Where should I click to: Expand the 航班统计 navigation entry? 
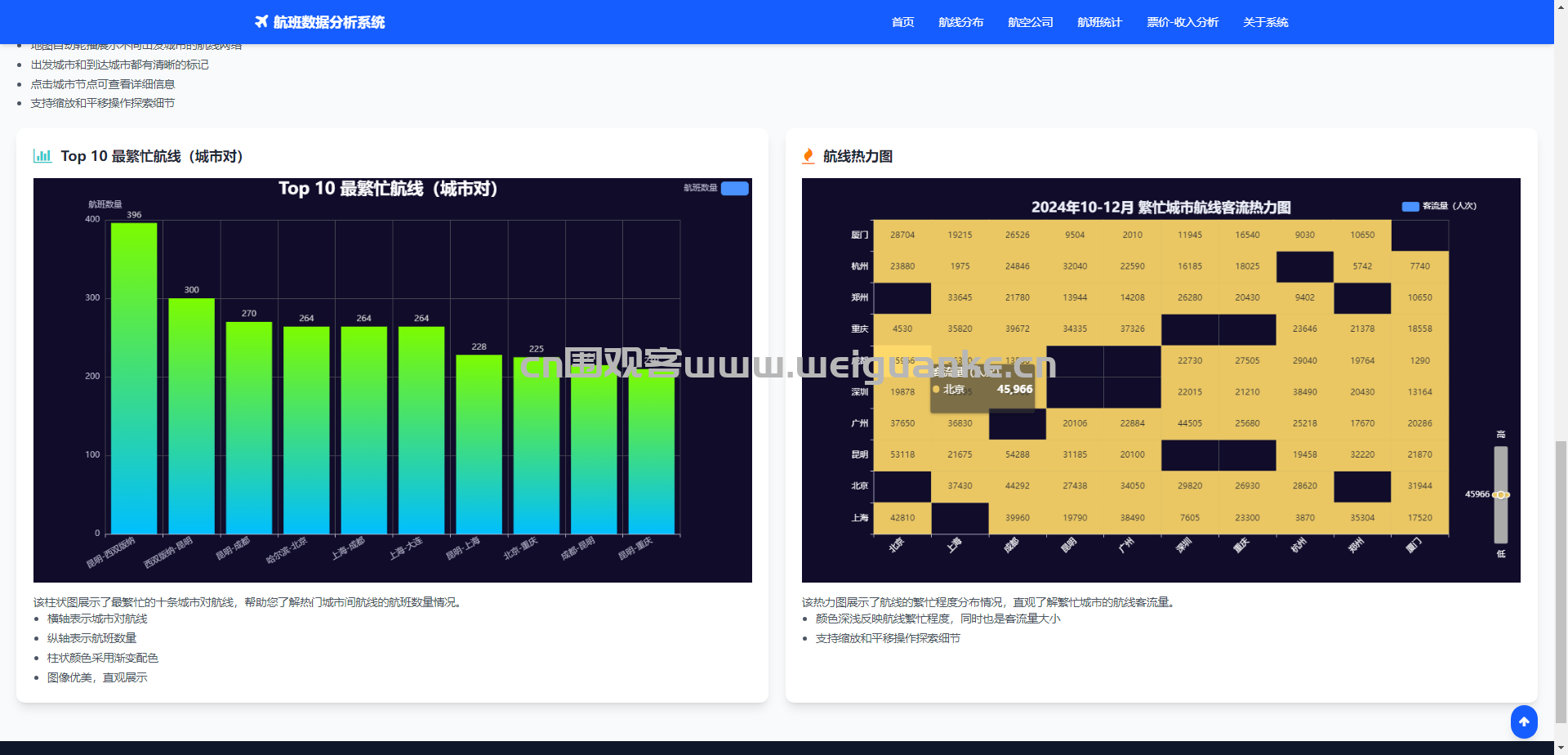(x=1099, y=22)
